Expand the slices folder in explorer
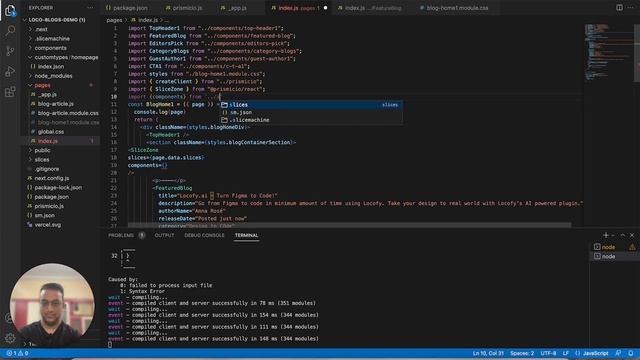Viewport: 640px width, 360px height. [x=42, y=160]
